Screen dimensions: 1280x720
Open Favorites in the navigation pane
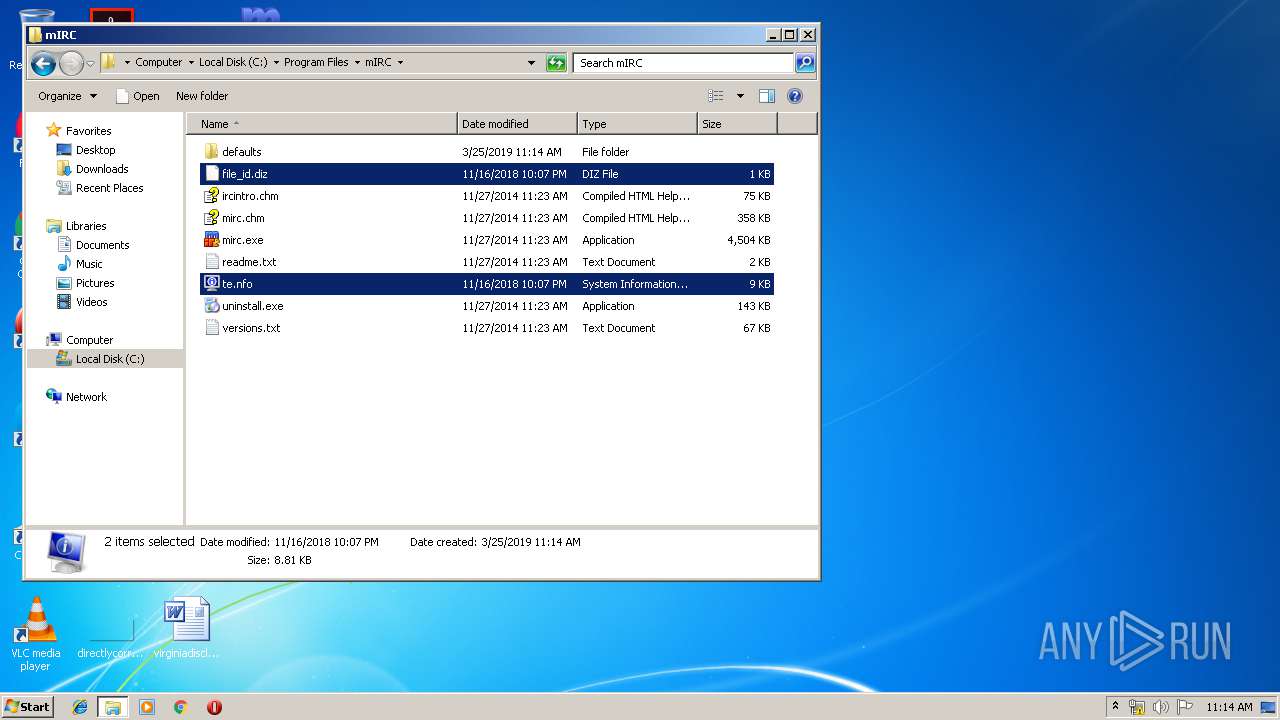coord(88,131)
